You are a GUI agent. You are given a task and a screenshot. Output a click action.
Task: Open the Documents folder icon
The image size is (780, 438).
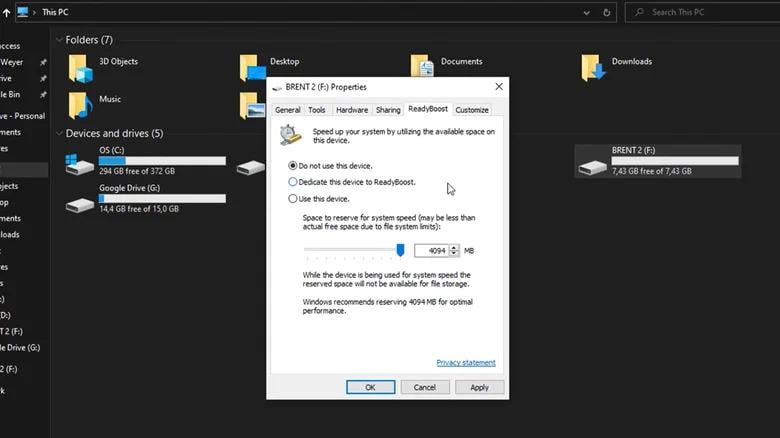point(423,68)
